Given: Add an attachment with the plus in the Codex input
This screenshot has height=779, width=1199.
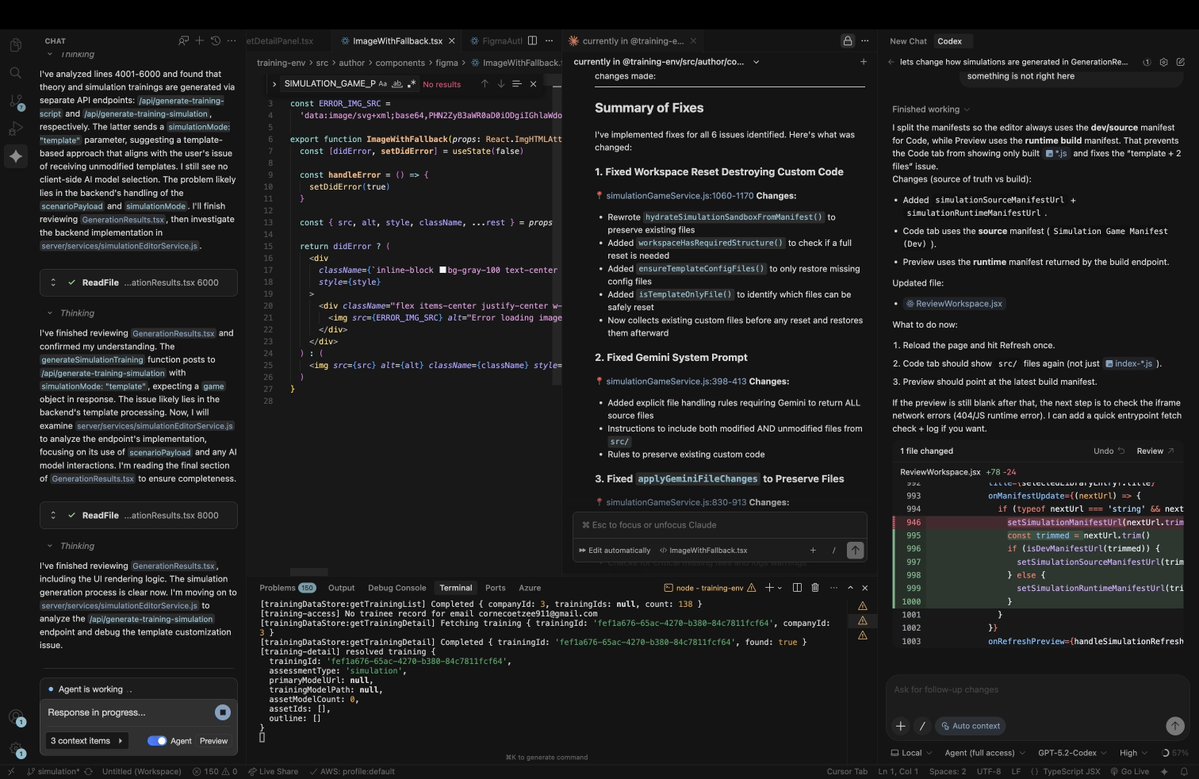Looking at the screenshot, I should pos(900,725).
